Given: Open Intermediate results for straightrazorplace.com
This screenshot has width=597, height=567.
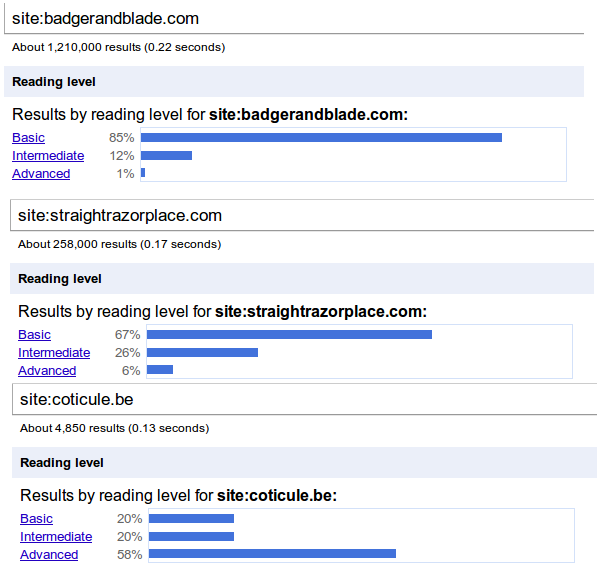Looking at the screenshot, I should click(x=54, y=352).
